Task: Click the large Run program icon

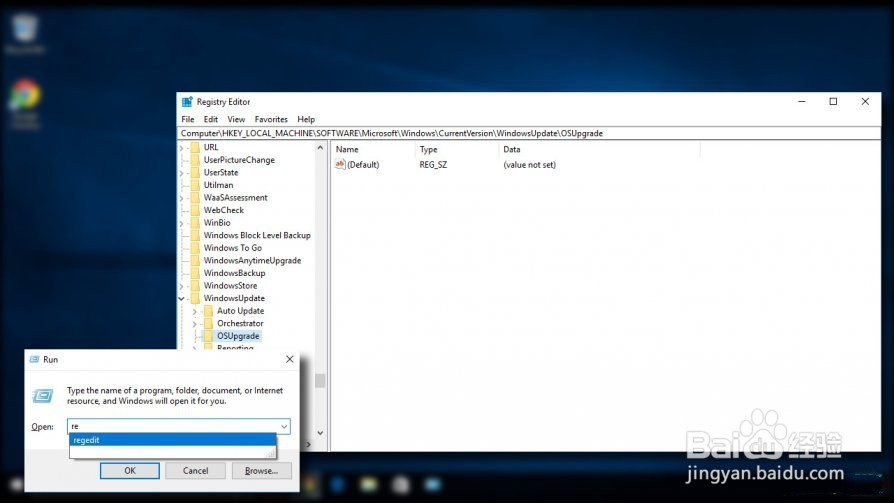Action: click(x=43, y=395)
